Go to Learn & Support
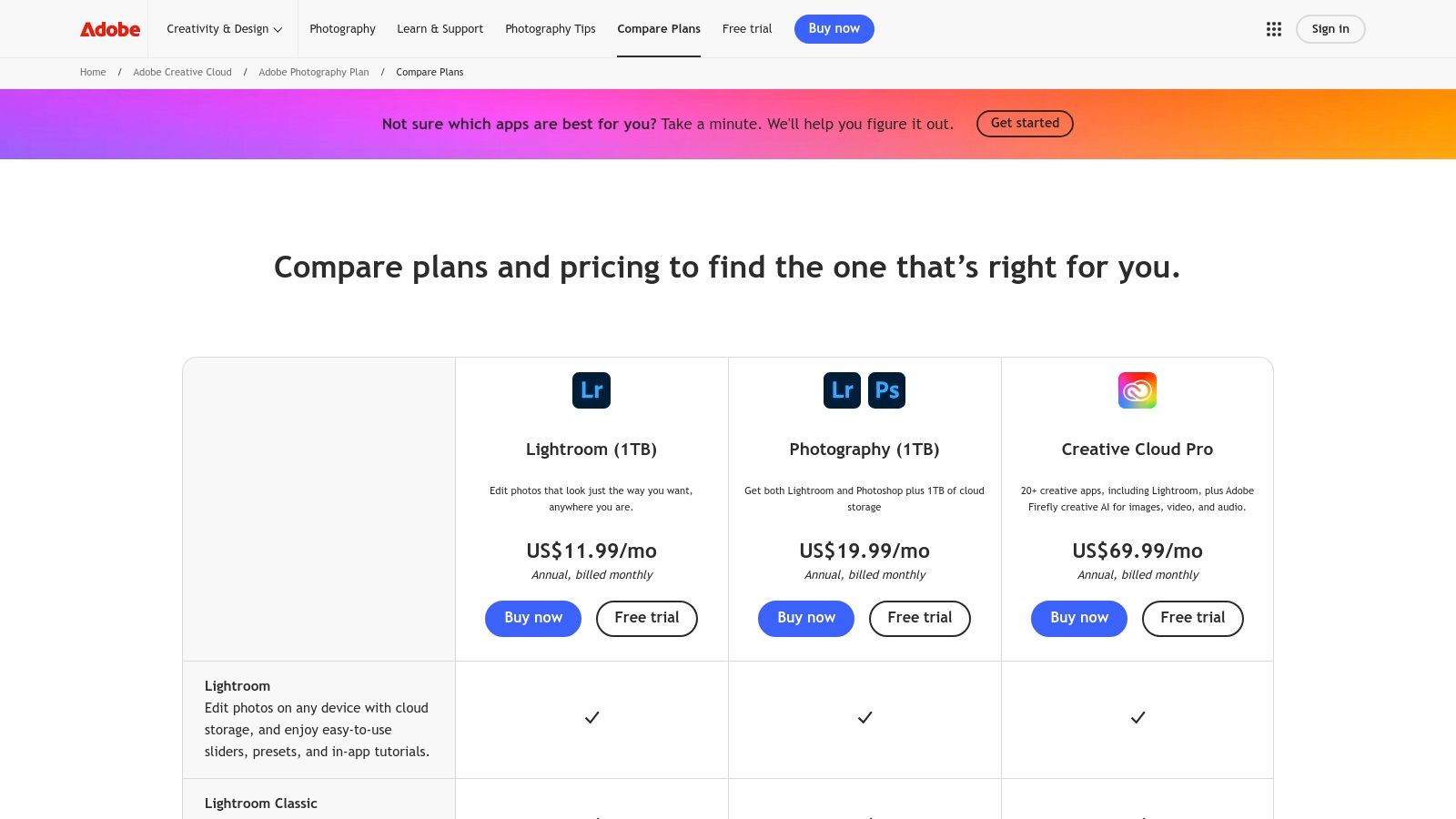 440,29
